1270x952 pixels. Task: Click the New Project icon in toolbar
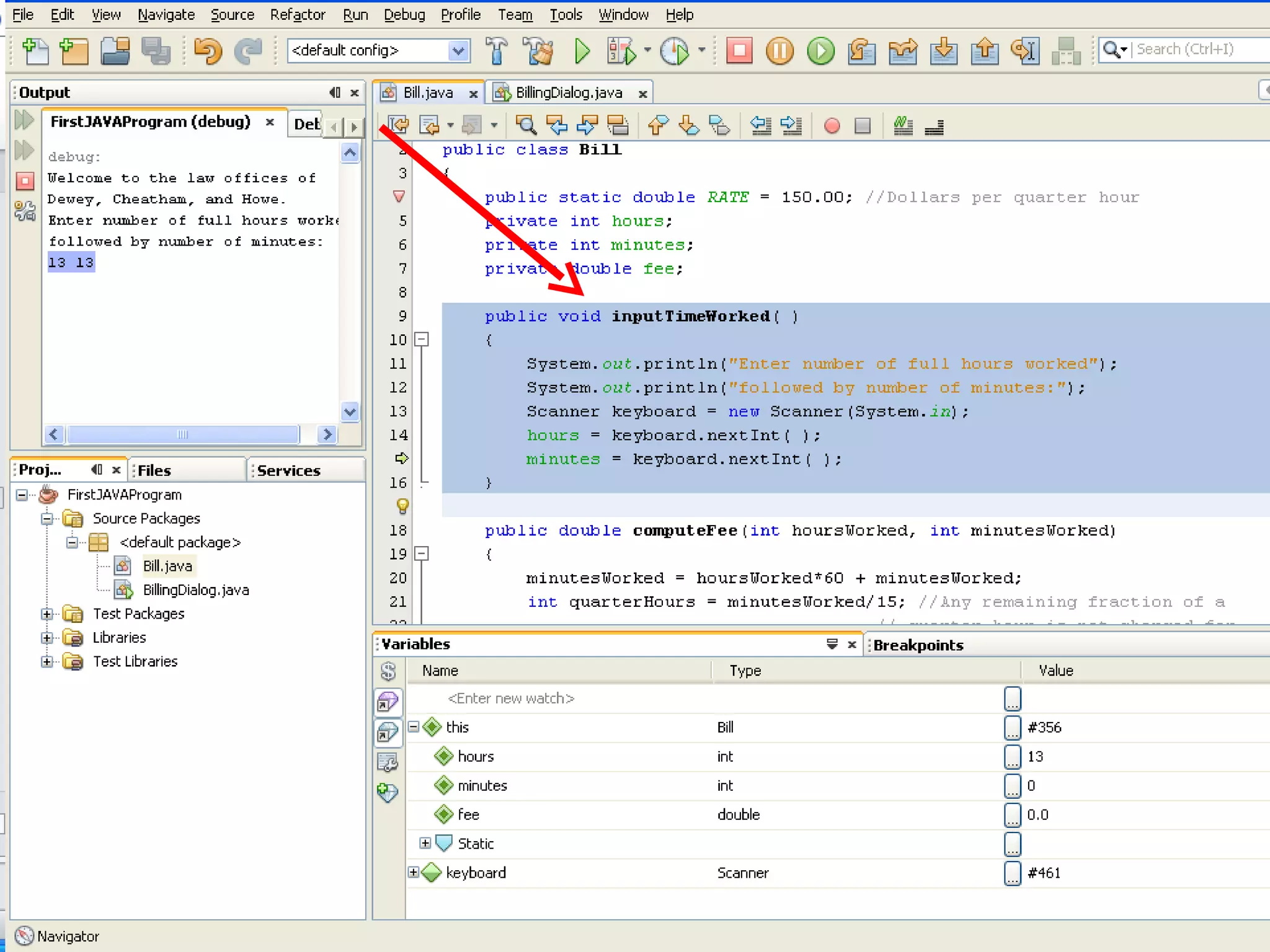(74, 51)
